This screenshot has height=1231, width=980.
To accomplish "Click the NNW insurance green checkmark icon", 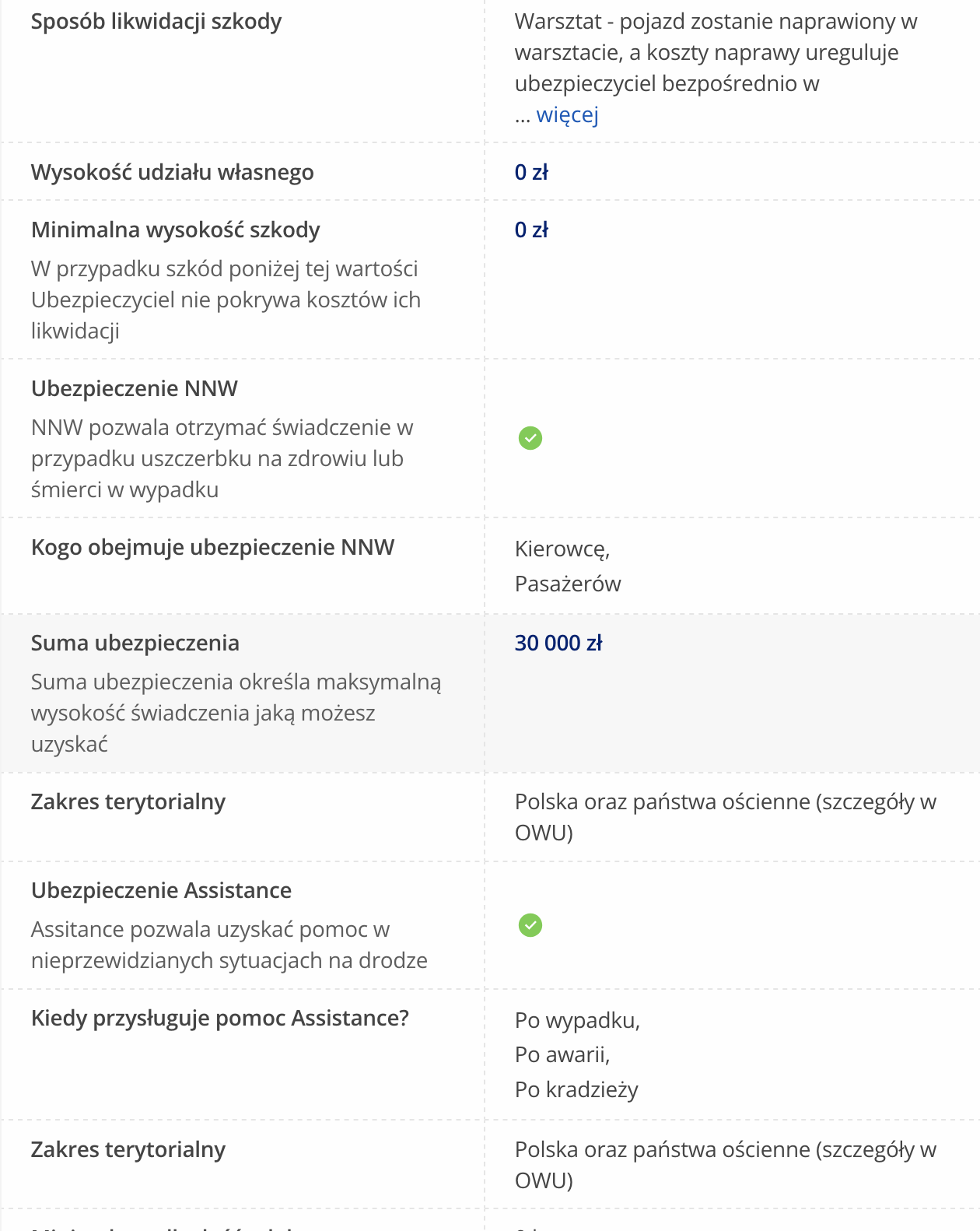I will tap(530, 438).
